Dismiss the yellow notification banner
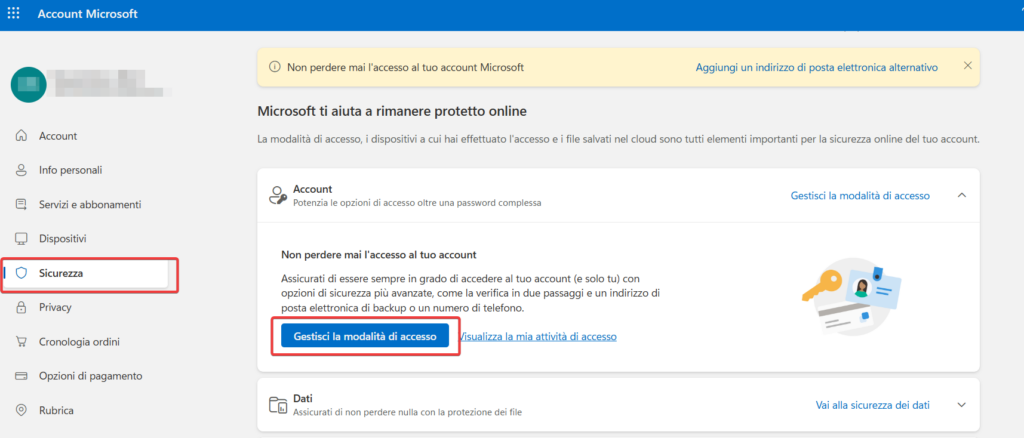Image resolution: width=1024 pixels, height=438 pixels. click(x=967, y=66)
